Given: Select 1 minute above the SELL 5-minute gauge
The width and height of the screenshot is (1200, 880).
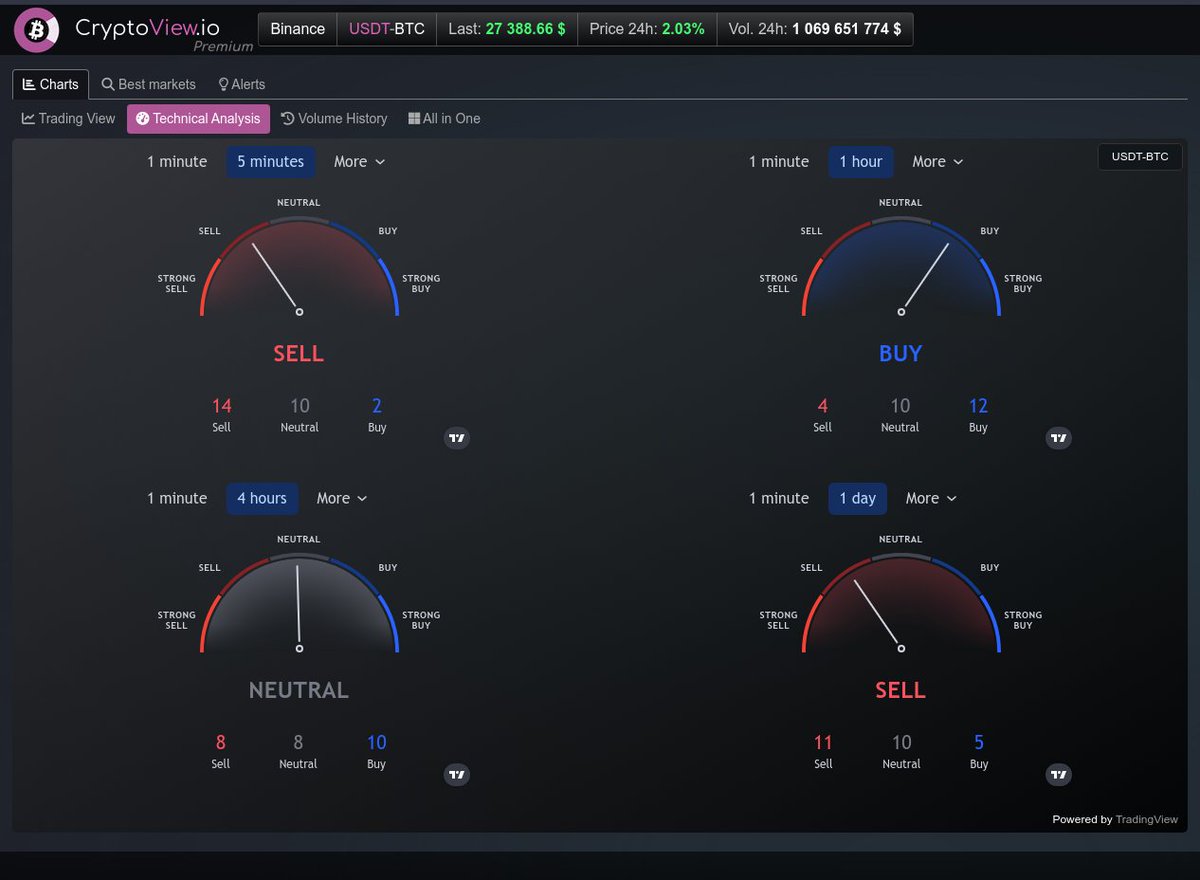Looking at the screenshot, I should point(177,162).
